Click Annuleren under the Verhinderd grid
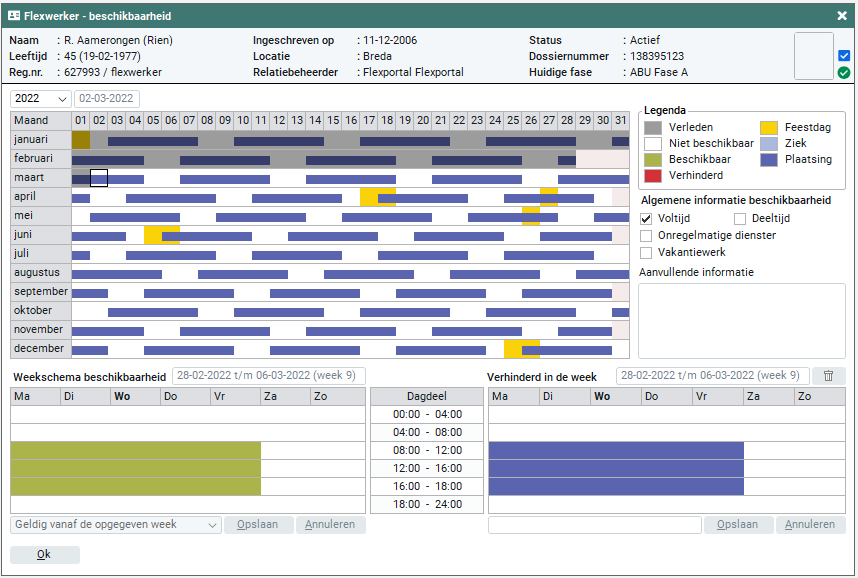 click(810, 525)
